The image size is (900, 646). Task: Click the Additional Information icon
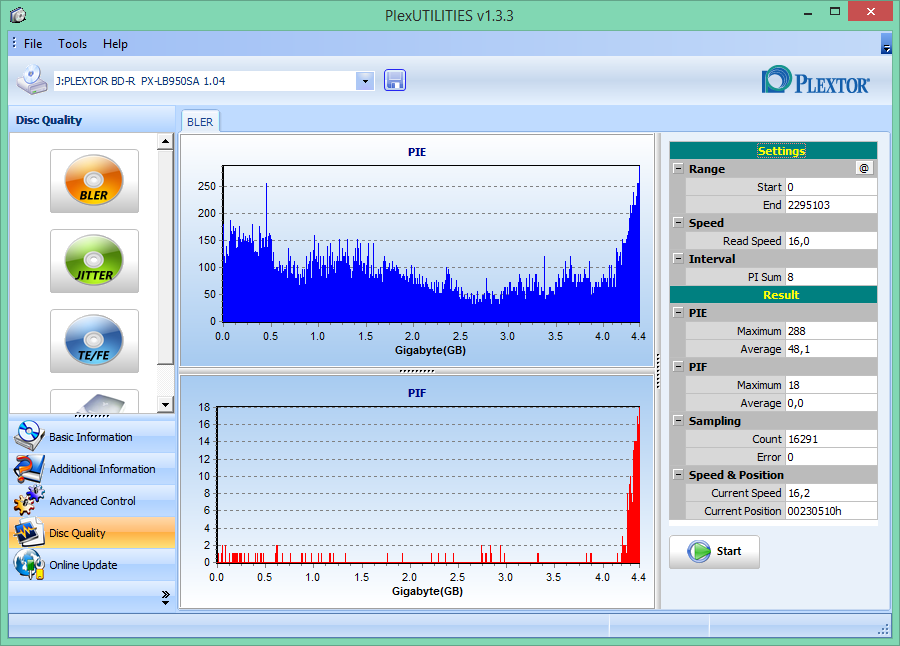29,468
